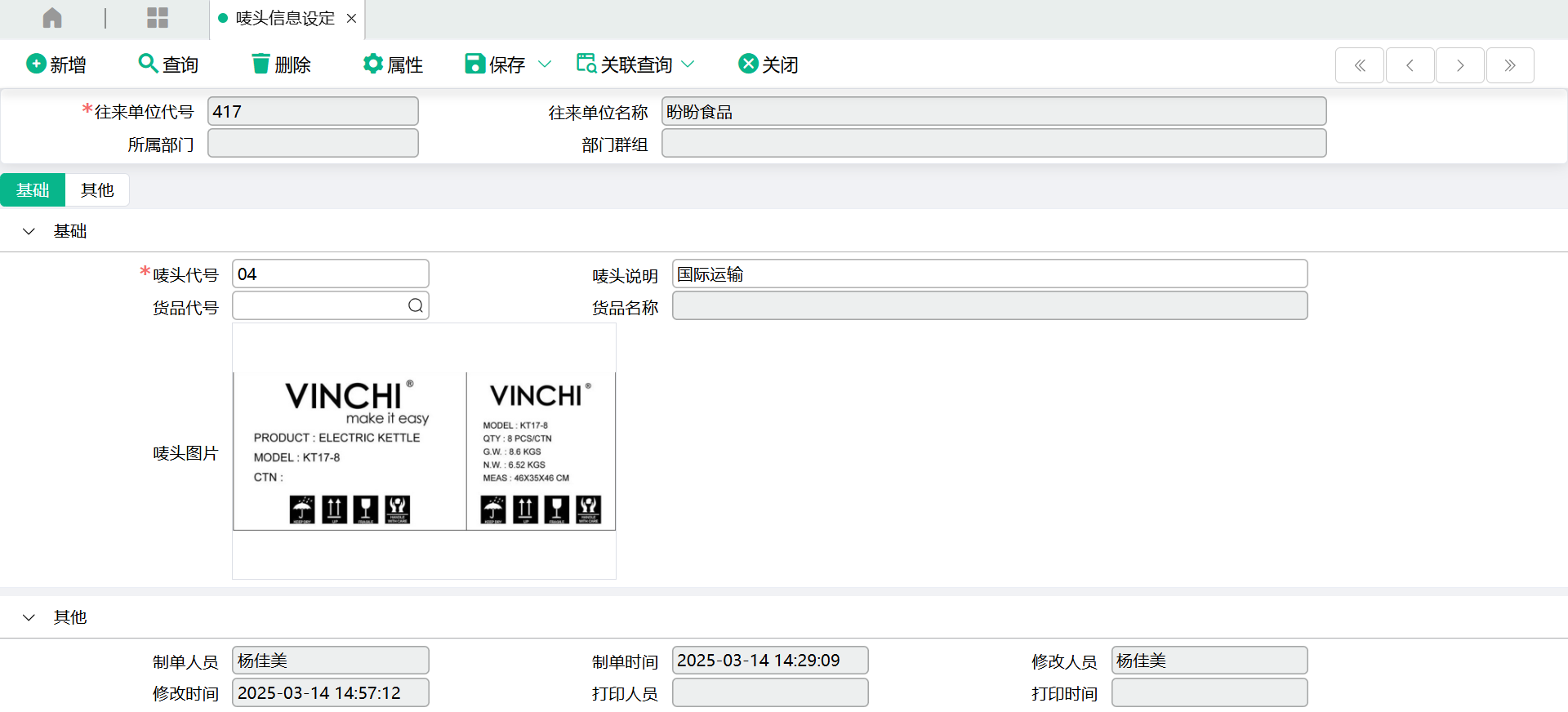The image size is (1568, 712).
Task: Collapse the 其他 section
Action: (29, 618)
